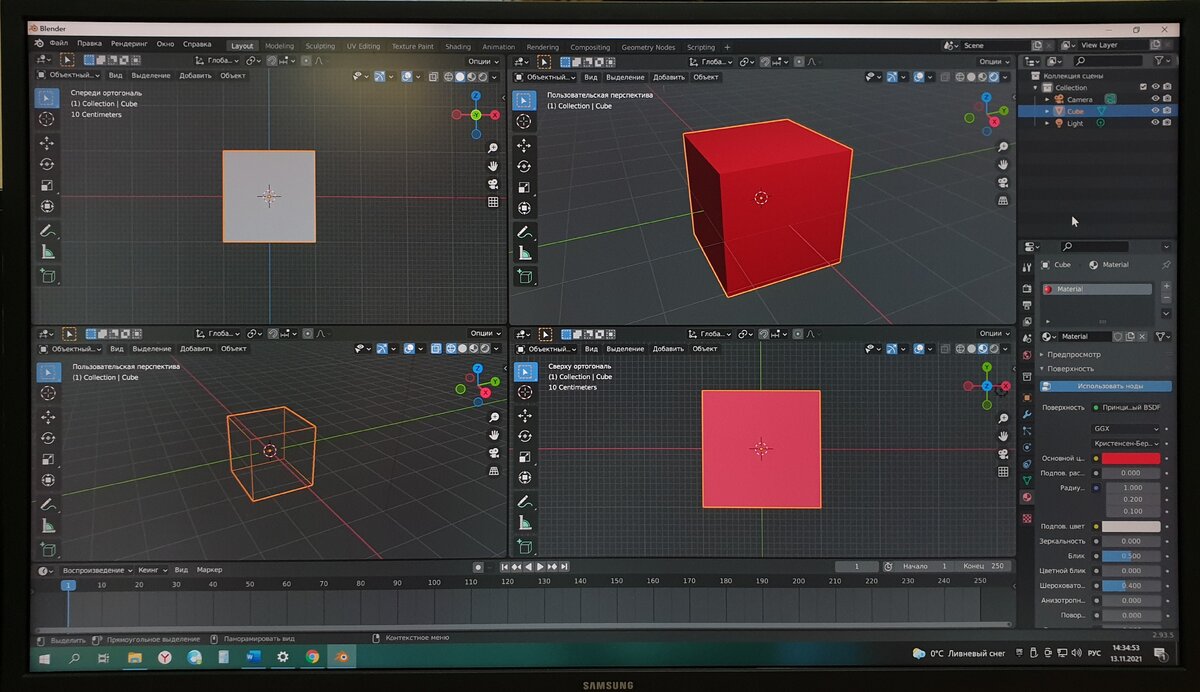Open the Render properties tab
The width and height of the screenshot is (1200, 692).
pos(1026,289)
